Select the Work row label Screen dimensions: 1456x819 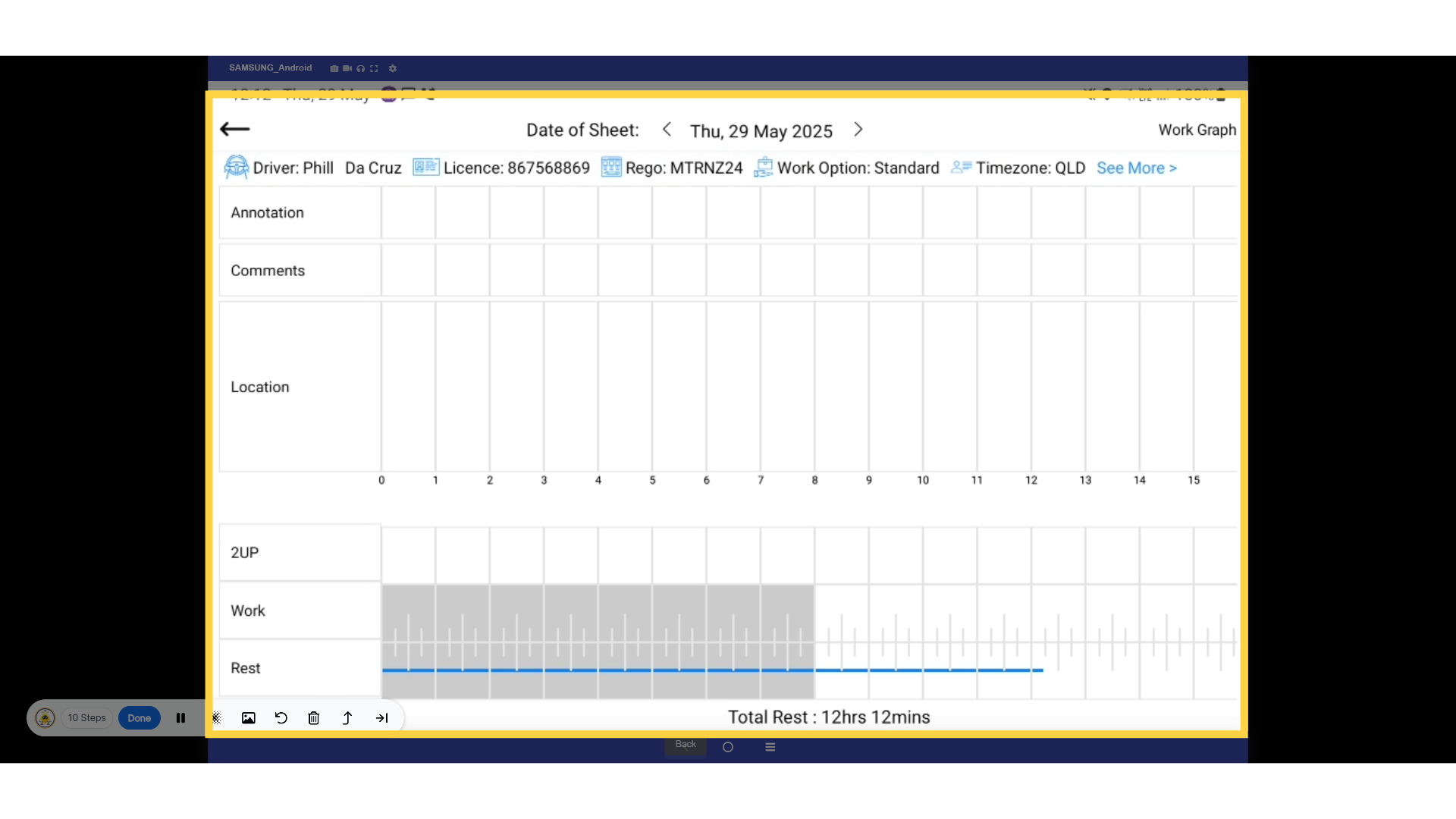point(247,611)
